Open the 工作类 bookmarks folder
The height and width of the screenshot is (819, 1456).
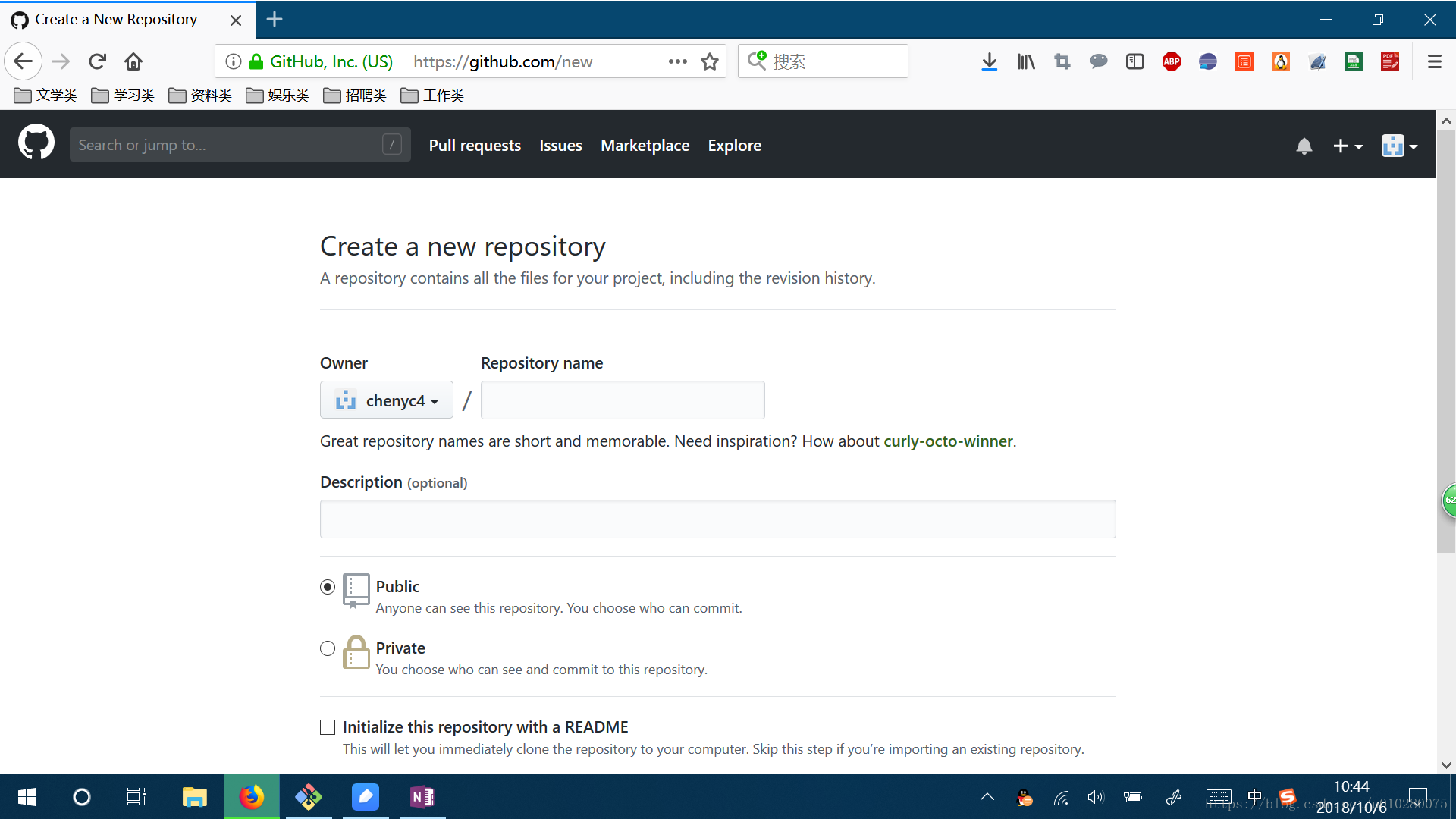[x=433, y=96]
